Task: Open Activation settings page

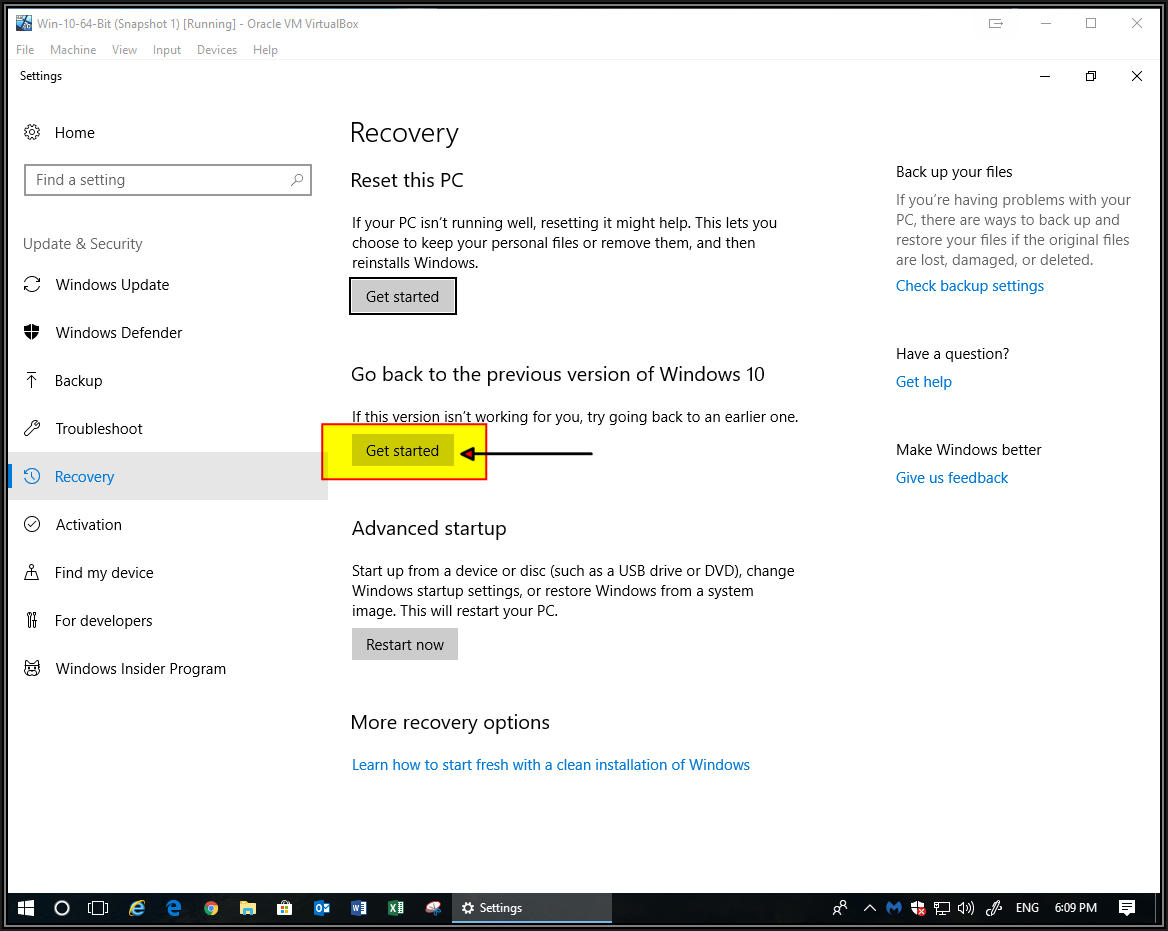Action: [168, 524]
